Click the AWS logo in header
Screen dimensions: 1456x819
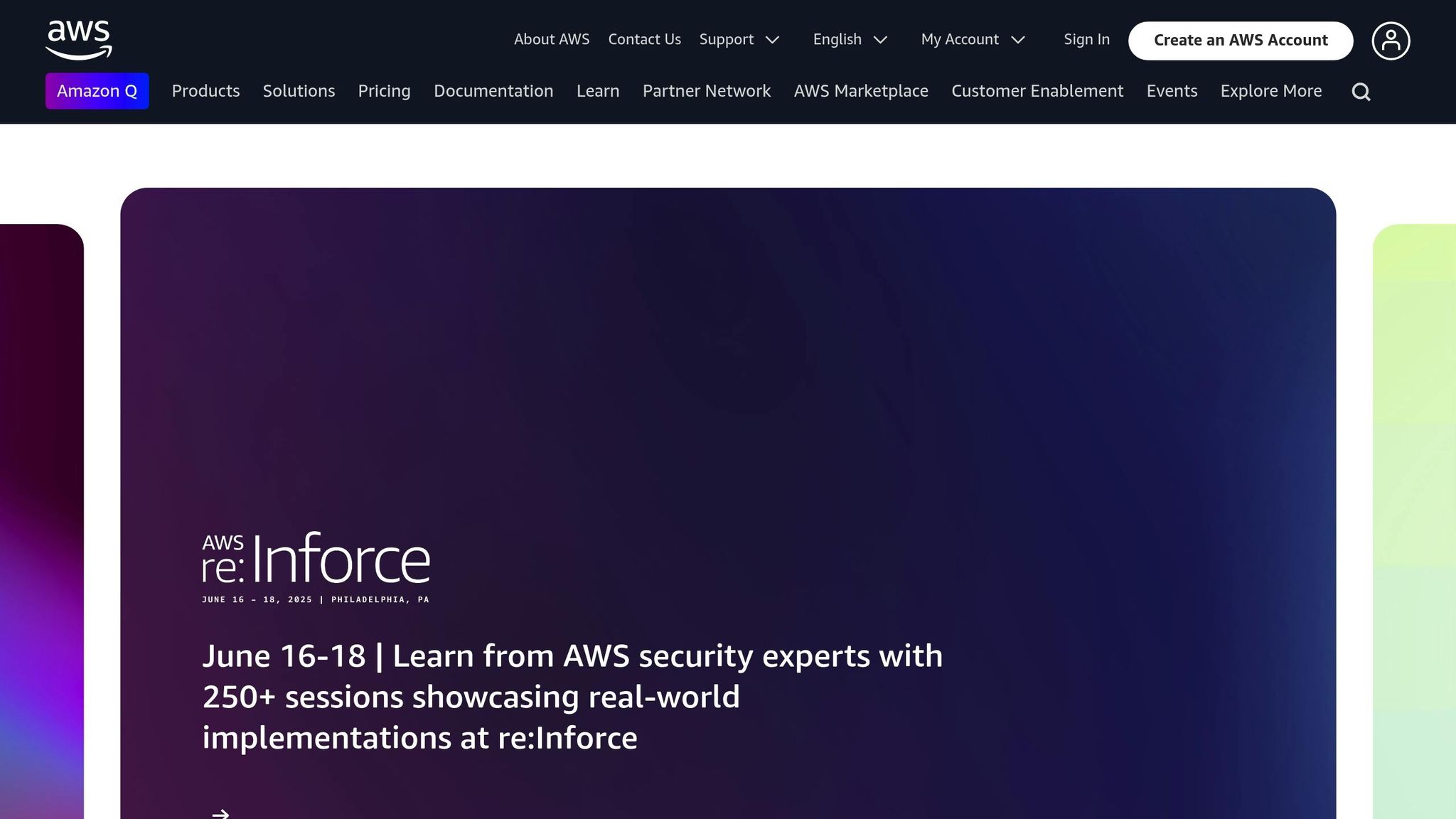tap(79, 40)
